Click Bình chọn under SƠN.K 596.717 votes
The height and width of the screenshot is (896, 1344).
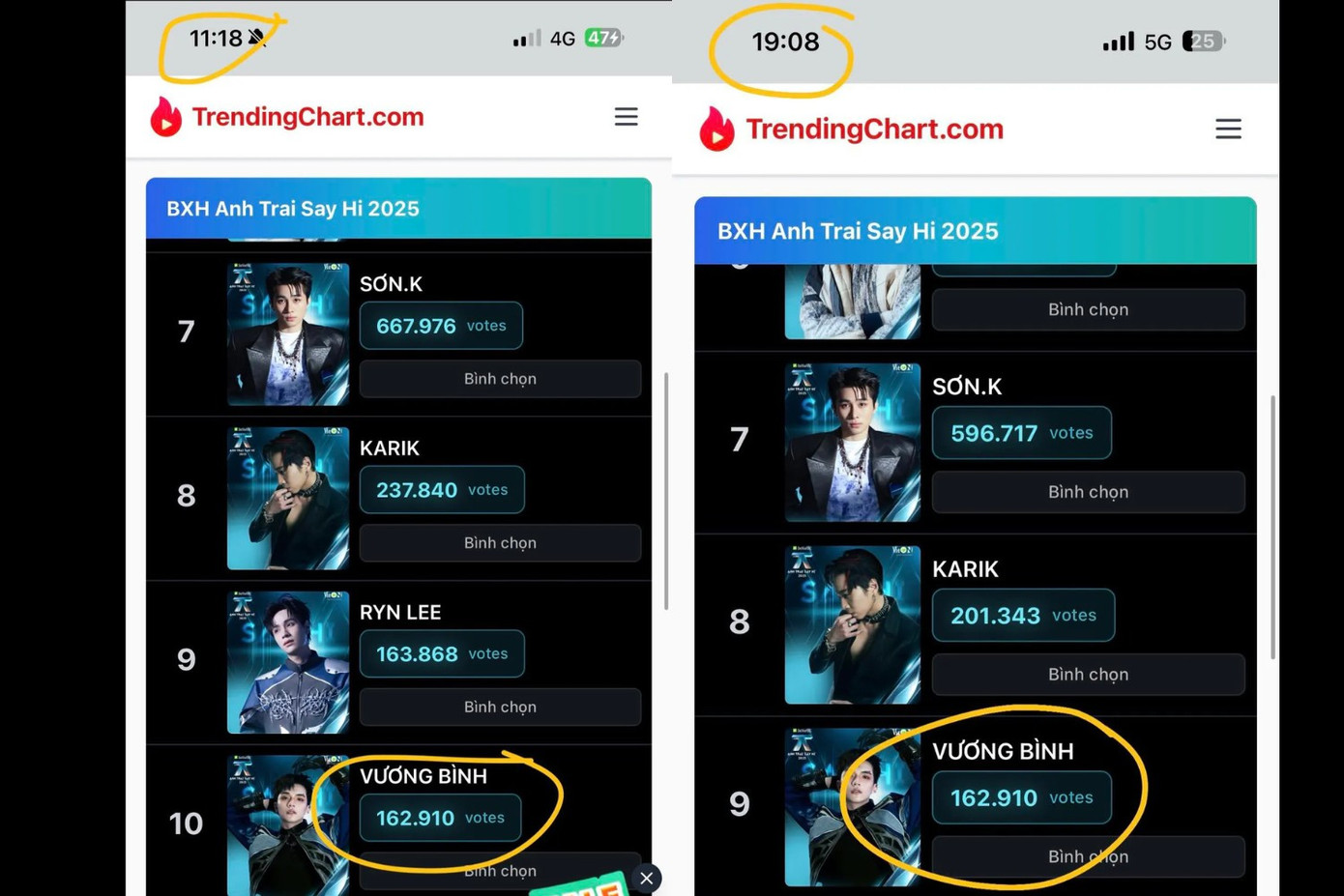click(x=1088, y=492)
